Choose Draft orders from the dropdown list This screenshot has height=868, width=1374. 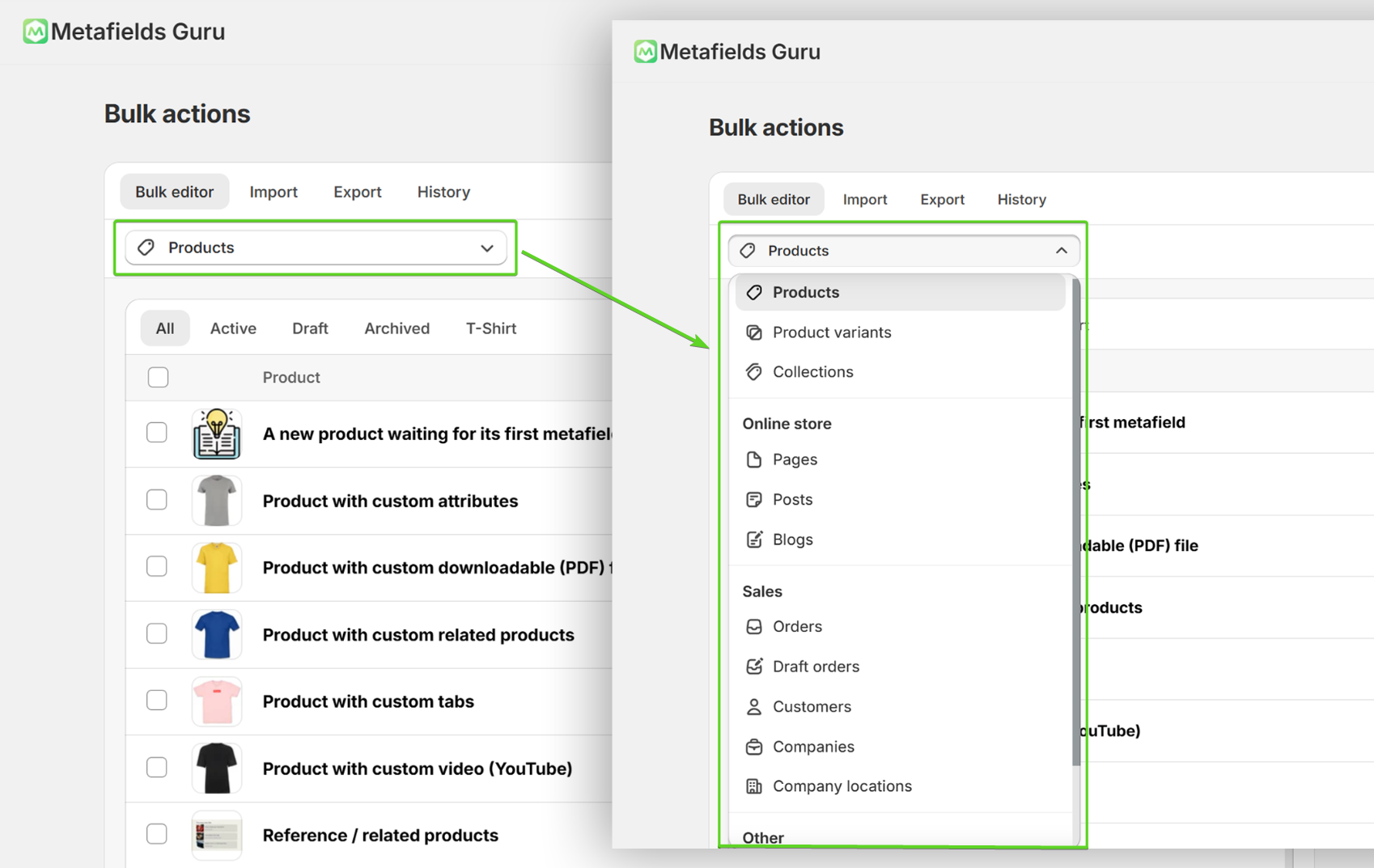click(815, 667)
